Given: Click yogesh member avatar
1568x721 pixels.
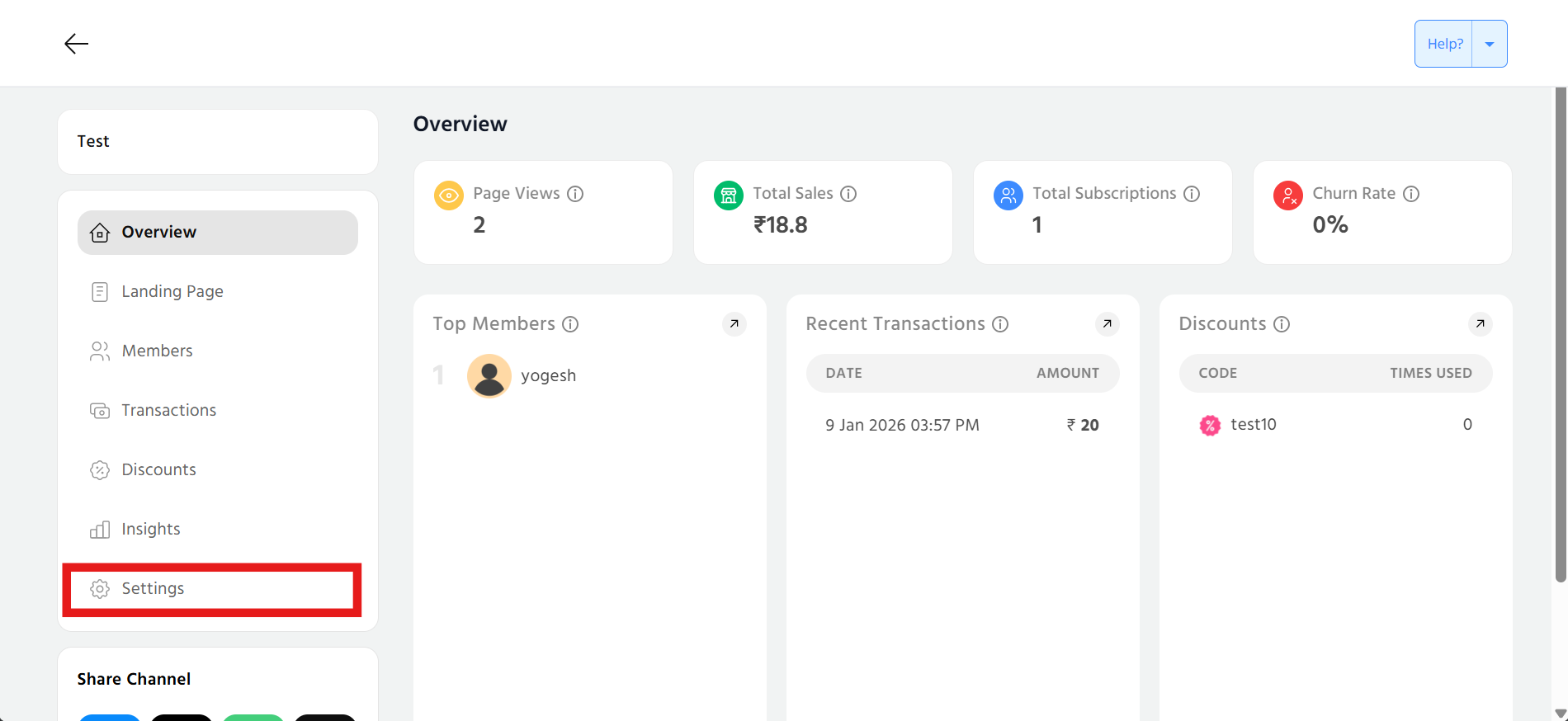Looking at the screenshot, I should 489,376.
